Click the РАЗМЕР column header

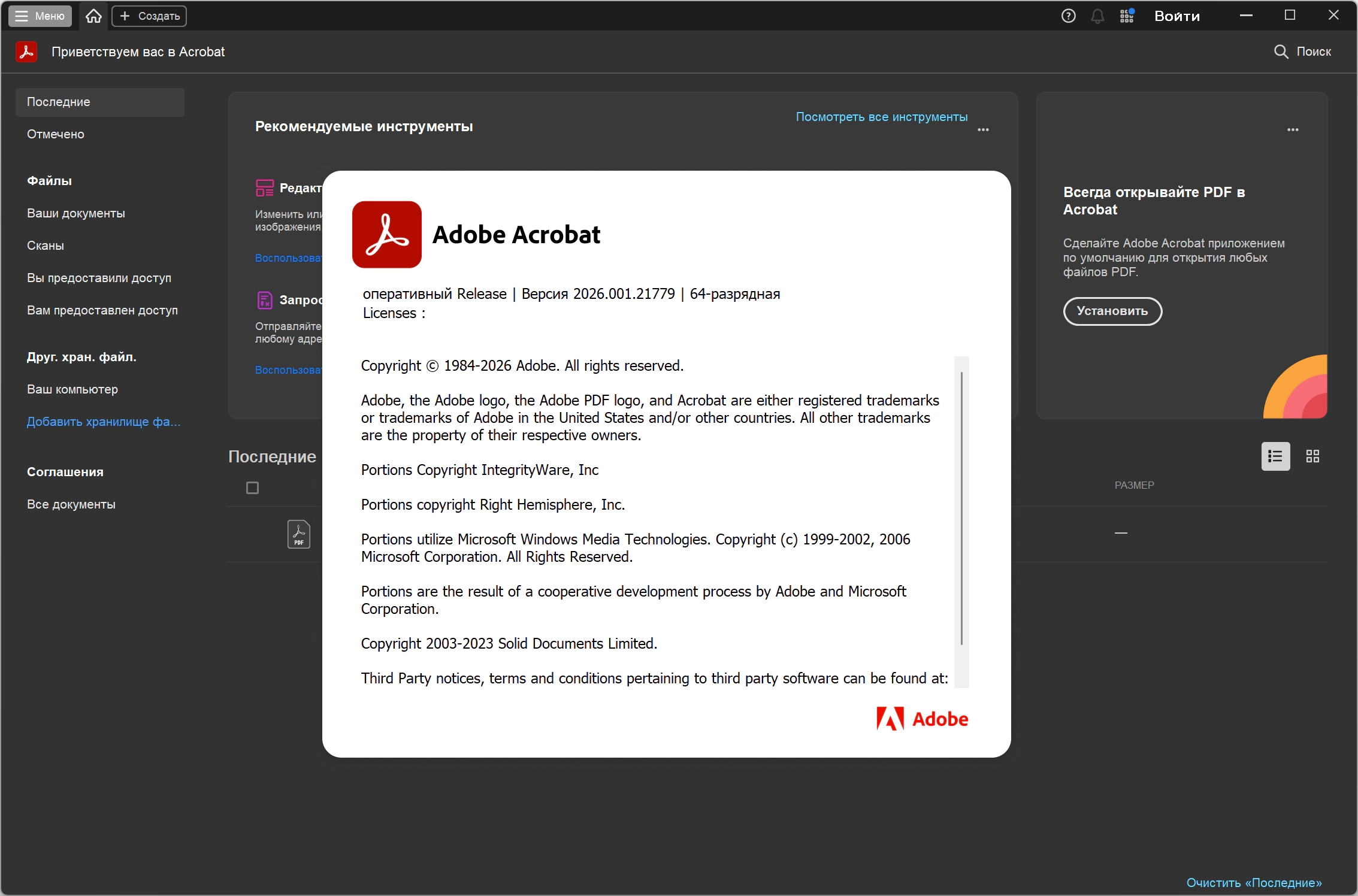point(1134,485)
